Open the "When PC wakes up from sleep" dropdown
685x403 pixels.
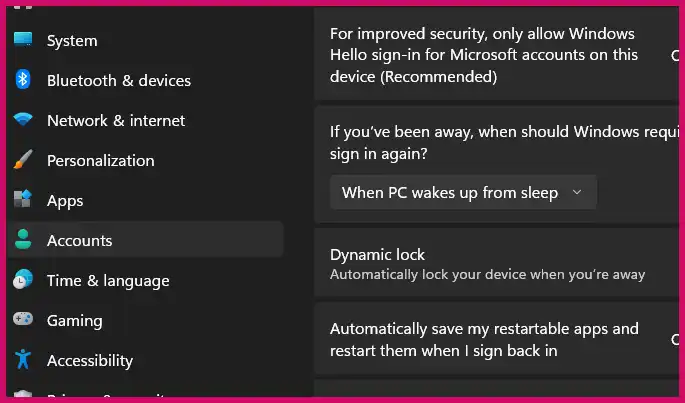pyautogui.click(x=464, y=192)
